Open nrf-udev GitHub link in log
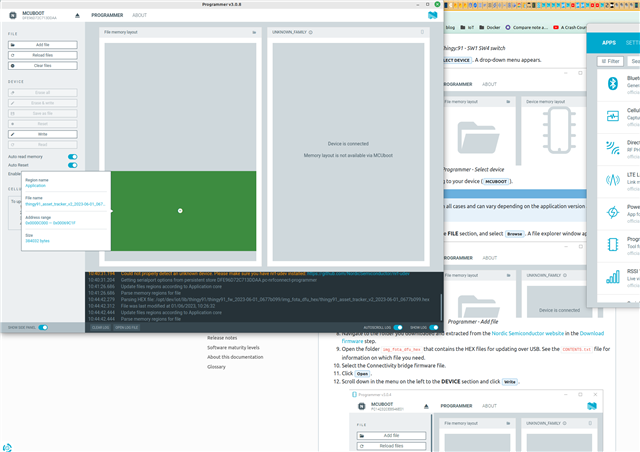640x452 pixels. 358,274
